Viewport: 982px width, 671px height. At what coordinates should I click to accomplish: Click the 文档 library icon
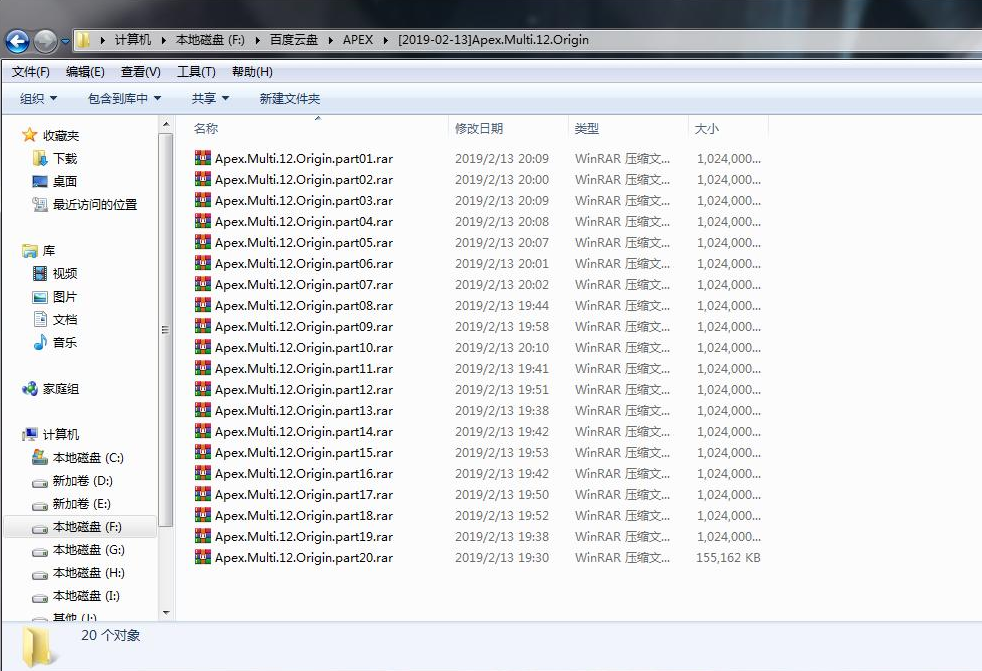pyautogui.click(x=39, y=320)
